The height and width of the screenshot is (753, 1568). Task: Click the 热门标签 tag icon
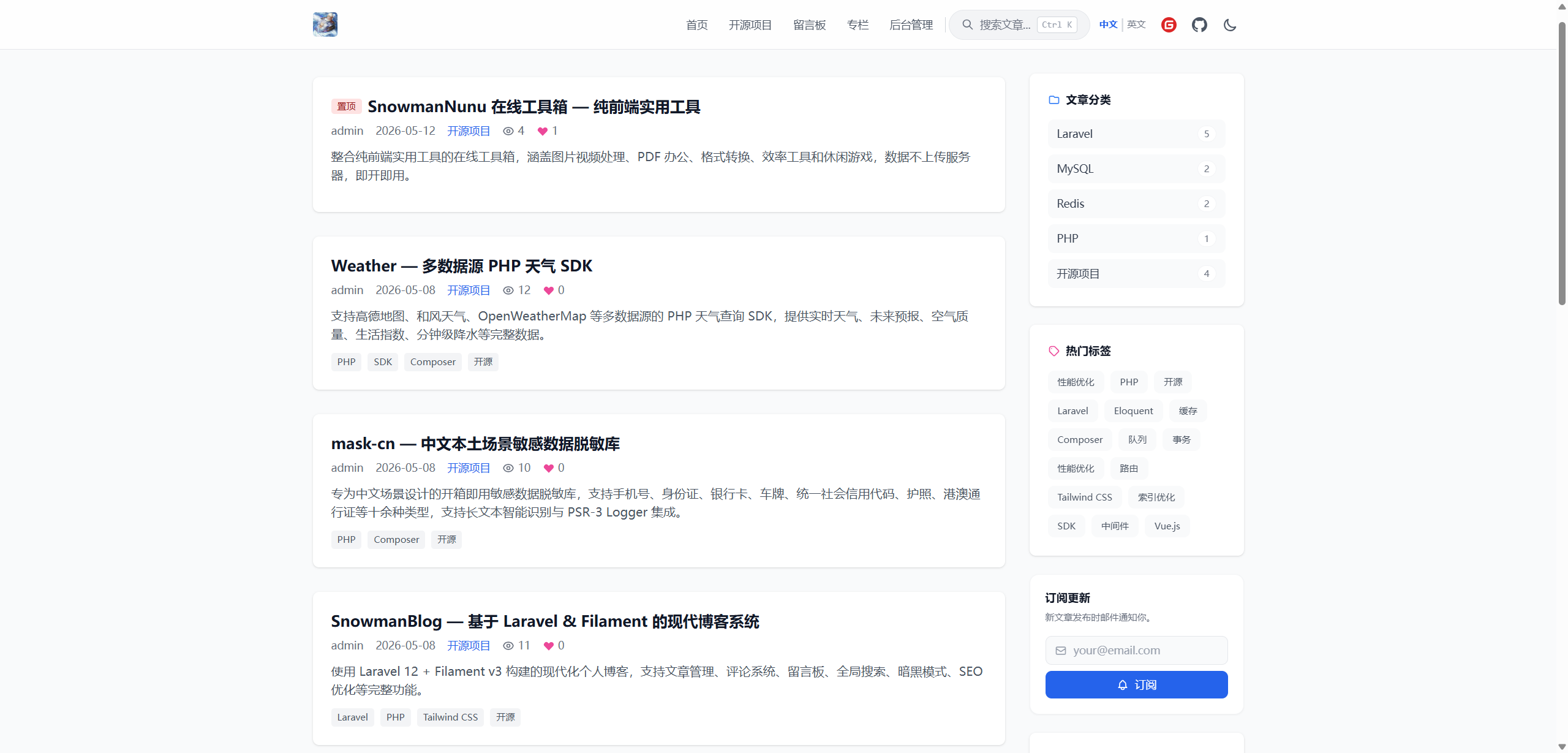(x=1053, y=351)
